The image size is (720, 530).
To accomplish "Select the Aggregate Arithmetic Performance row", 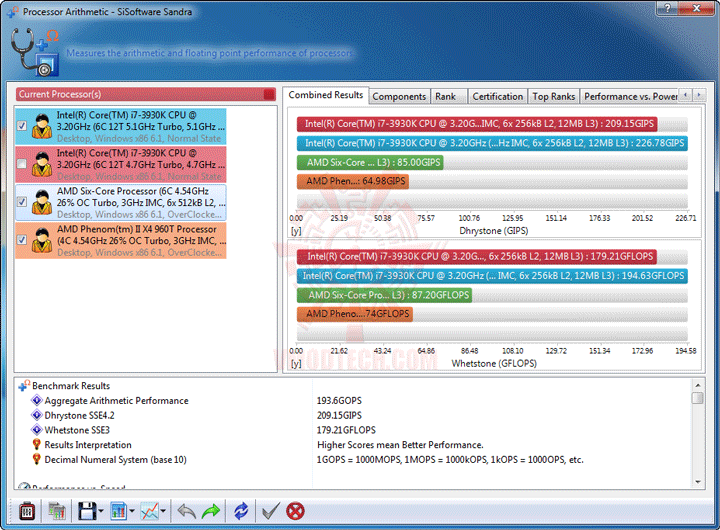I will point(354,400).
